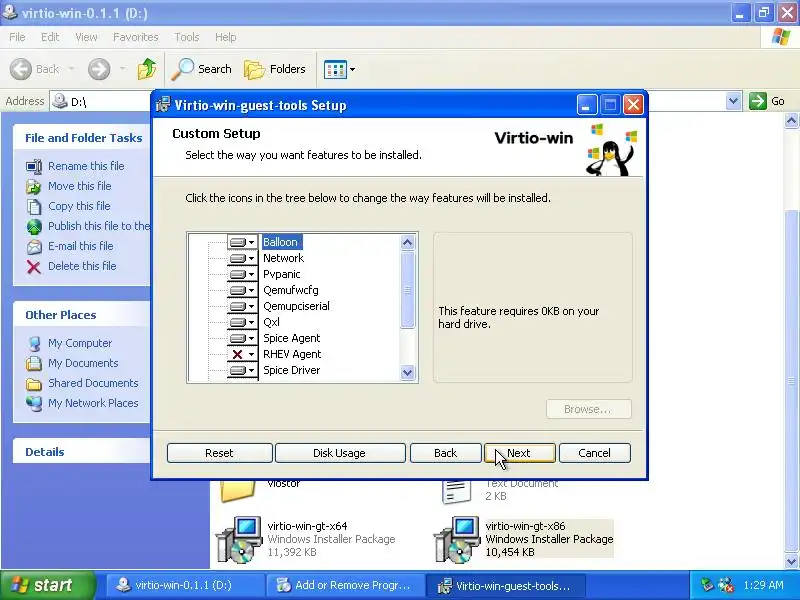This screenshot has height=600, width=800.
Task: Open the Qemupciserial feature install dropdown
Action: point(242,306)
